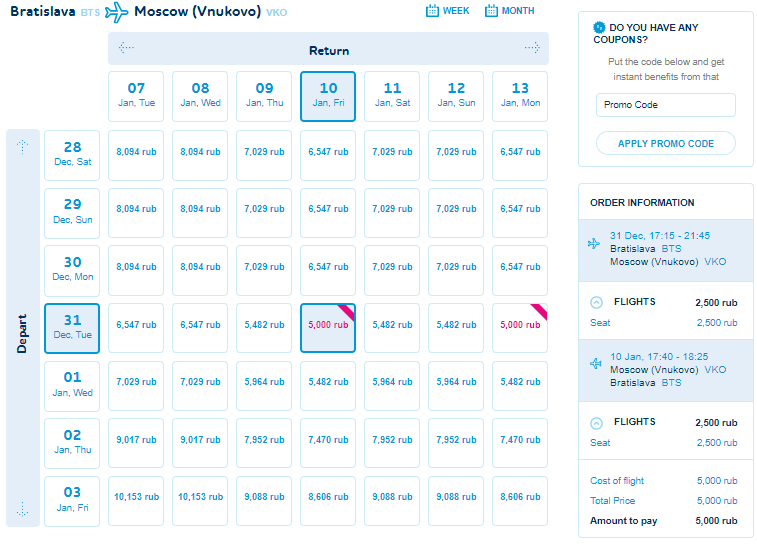
Task: Show later departure dates with down arrow
Action: coord(23,509)
